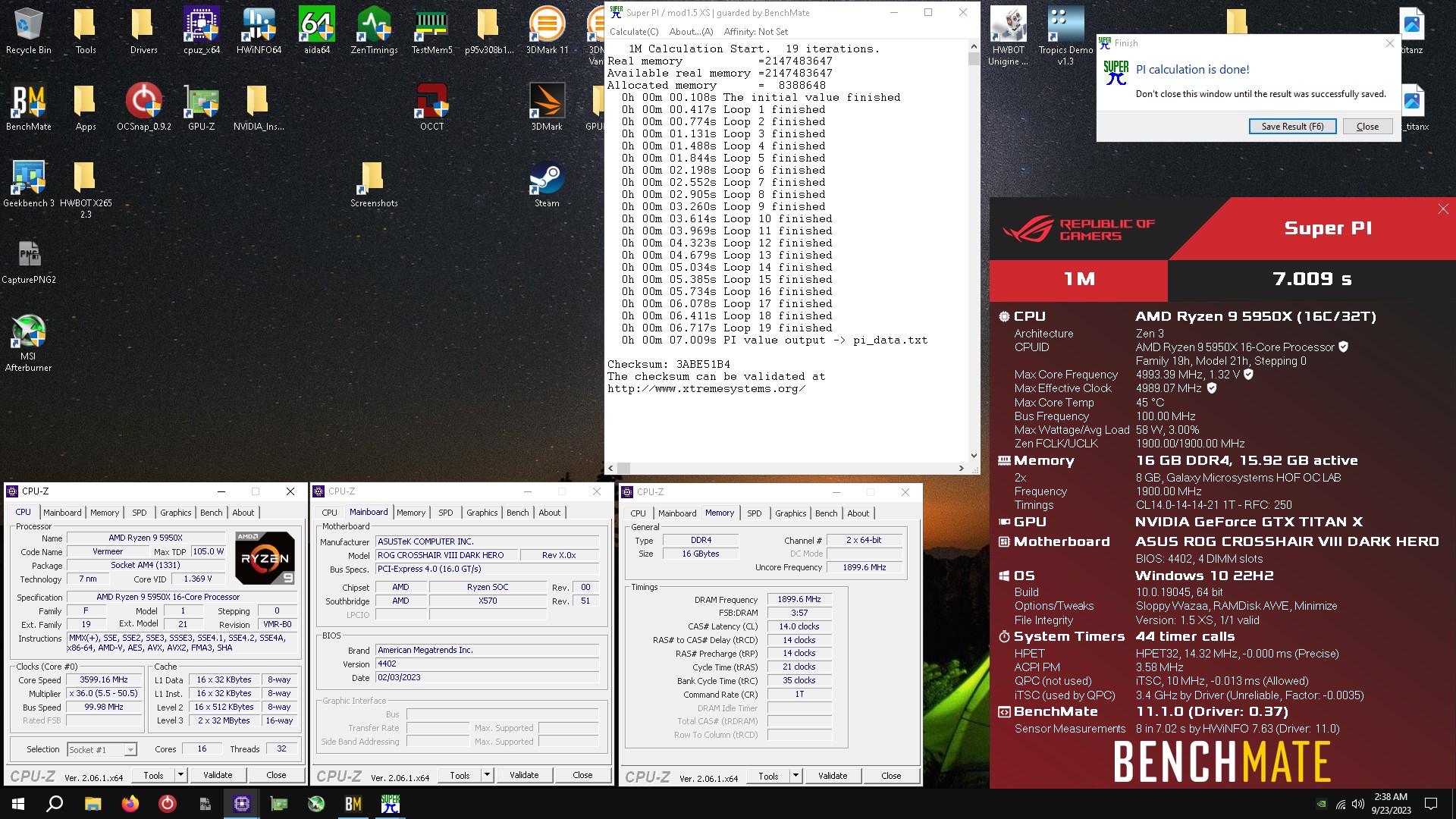Image resolution: width=1456 pixels, height=819 pixels.
Task: Open ZenTimings desktop shortcut
Action: tap(374, 31)
